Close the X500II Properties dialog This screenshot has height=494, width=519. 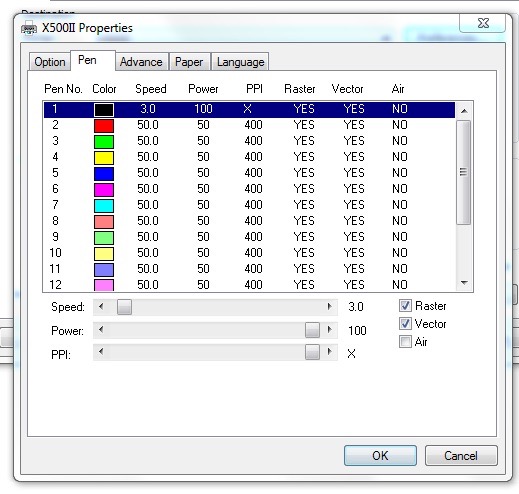point(483,23)
